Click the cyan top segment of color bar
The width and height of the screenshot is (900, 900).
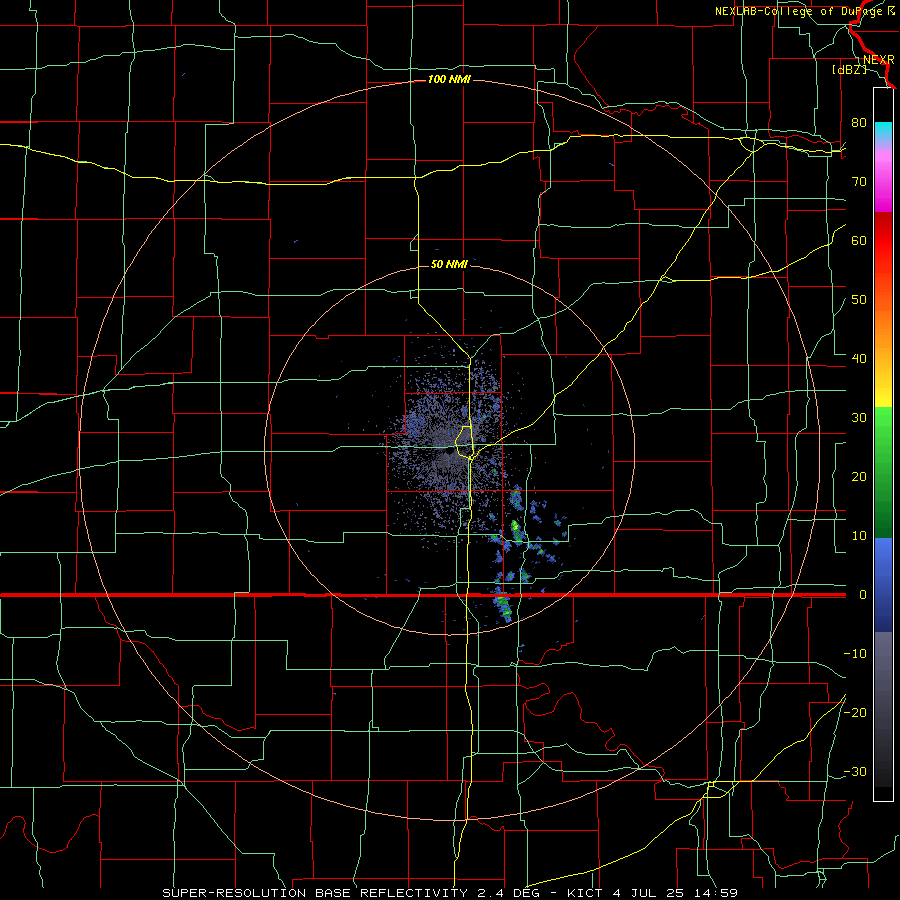point(883,129)
